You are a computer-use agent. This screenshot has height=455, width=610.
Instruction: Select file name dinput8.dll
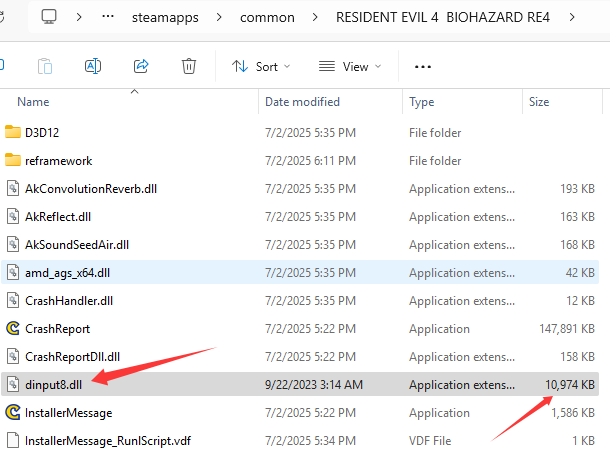coord(53,385)
